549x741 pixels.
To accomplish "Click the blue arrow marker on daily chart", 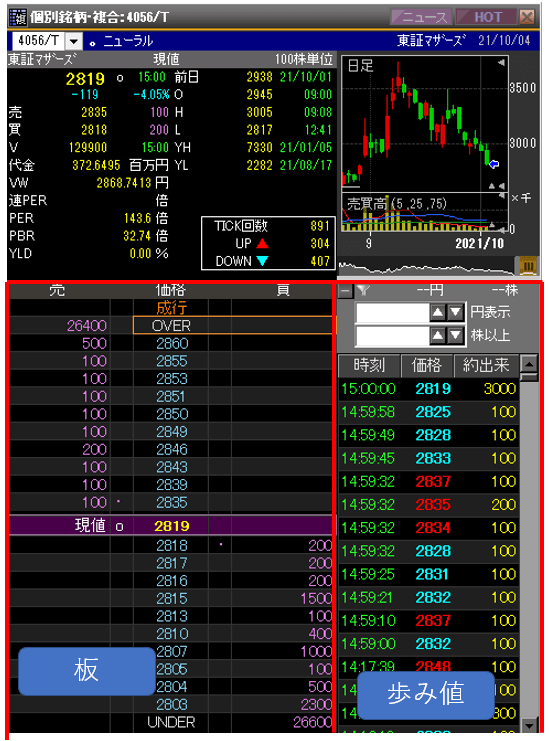I will point(494,164).
